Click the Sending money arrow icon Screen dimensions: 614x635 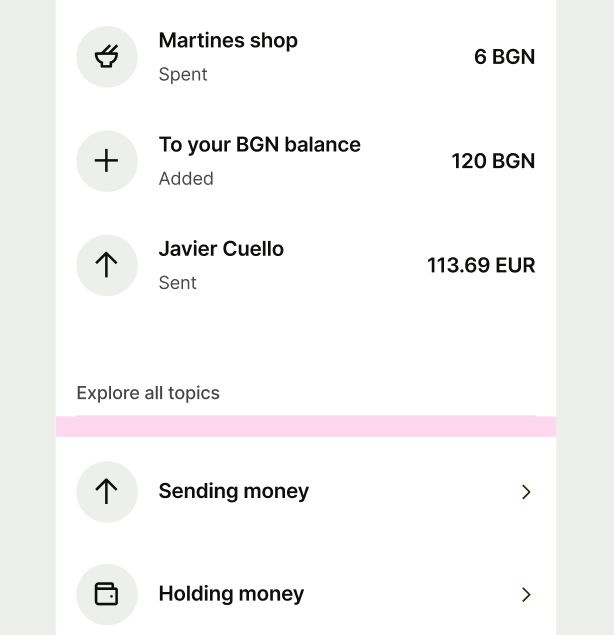(106, 491)
